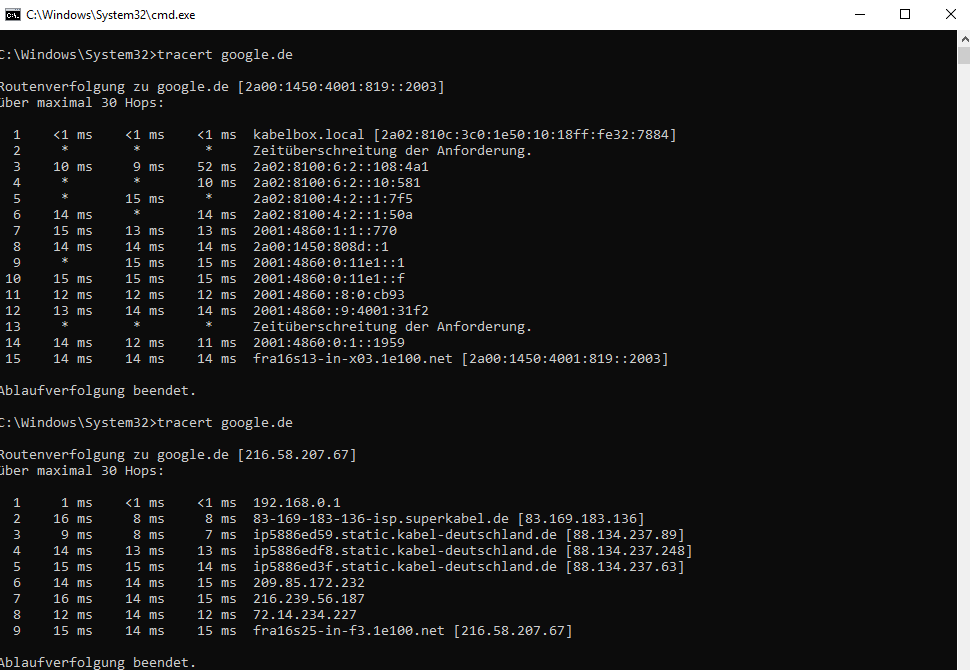Click the IPv4 address [216.58.207.67] in Routenverfolgung line
The image size is (970, 670).
pyautogui.click(x=296, y=455)
